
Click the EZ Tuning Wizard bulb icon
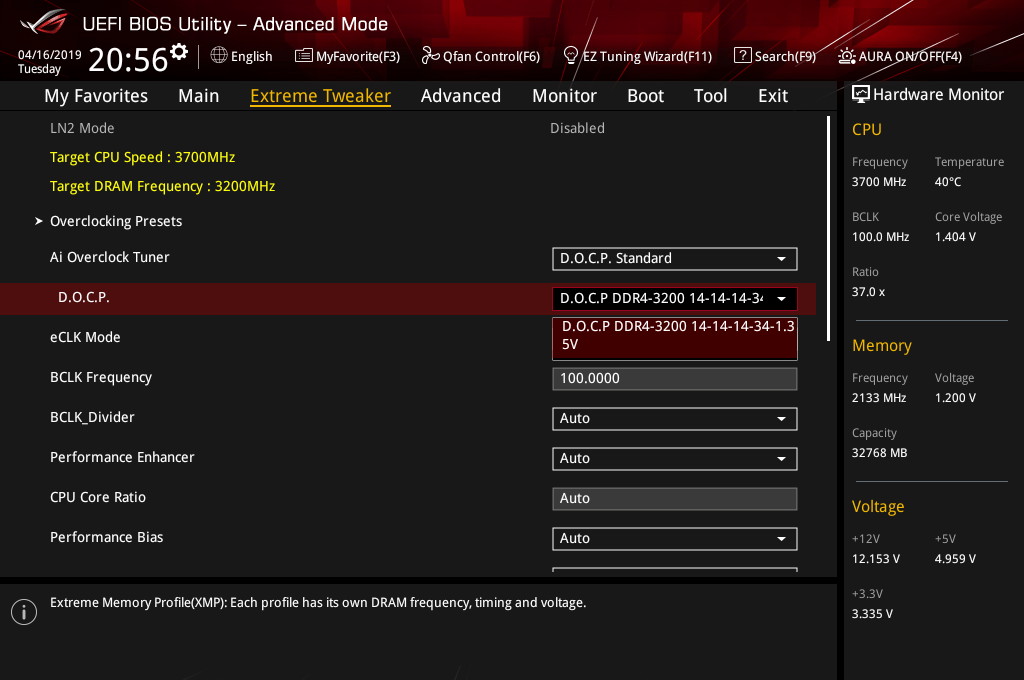(x=570, y=56)
